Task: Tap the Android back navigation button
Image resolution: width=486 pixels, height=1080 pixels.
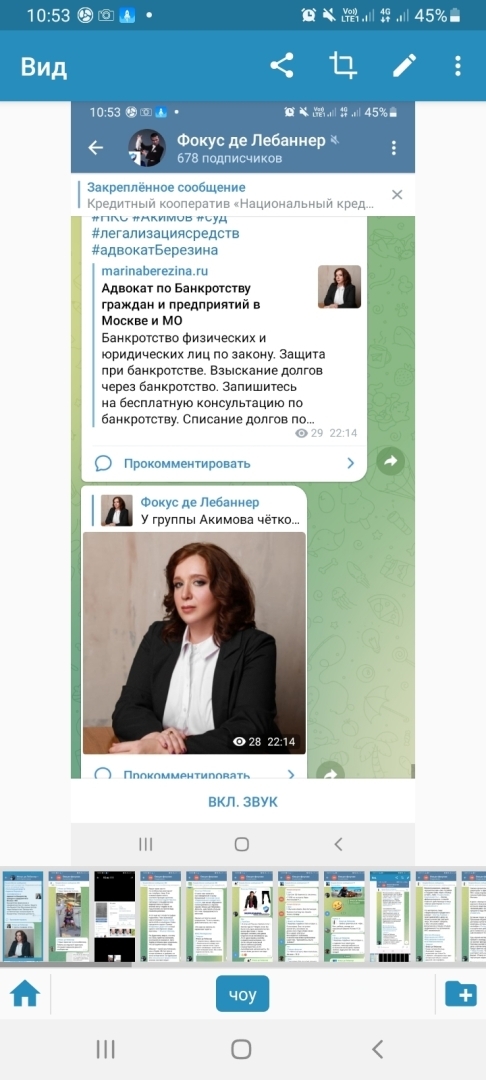Action: (377, 1049)
